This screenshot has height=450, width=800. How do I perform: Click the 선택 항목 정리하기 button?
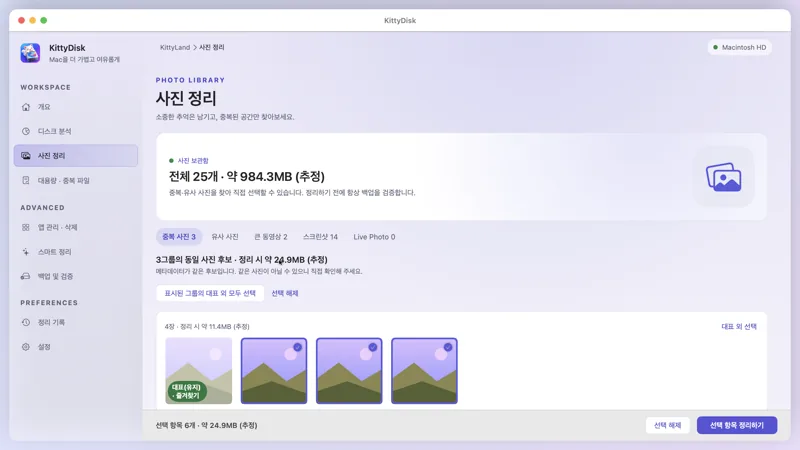pos(737,425)
